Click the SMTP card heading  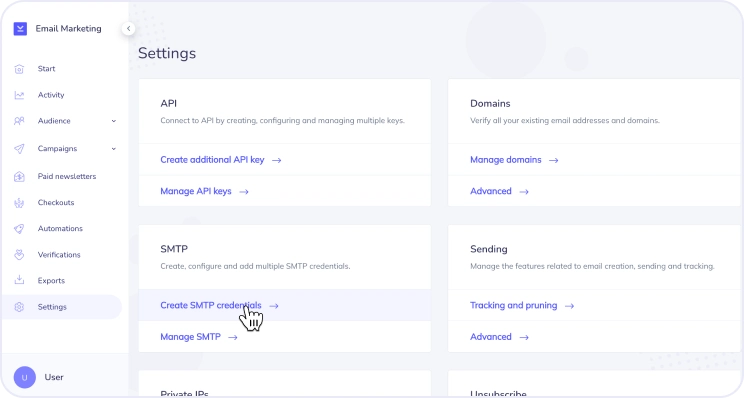click(x=174, y=249)
